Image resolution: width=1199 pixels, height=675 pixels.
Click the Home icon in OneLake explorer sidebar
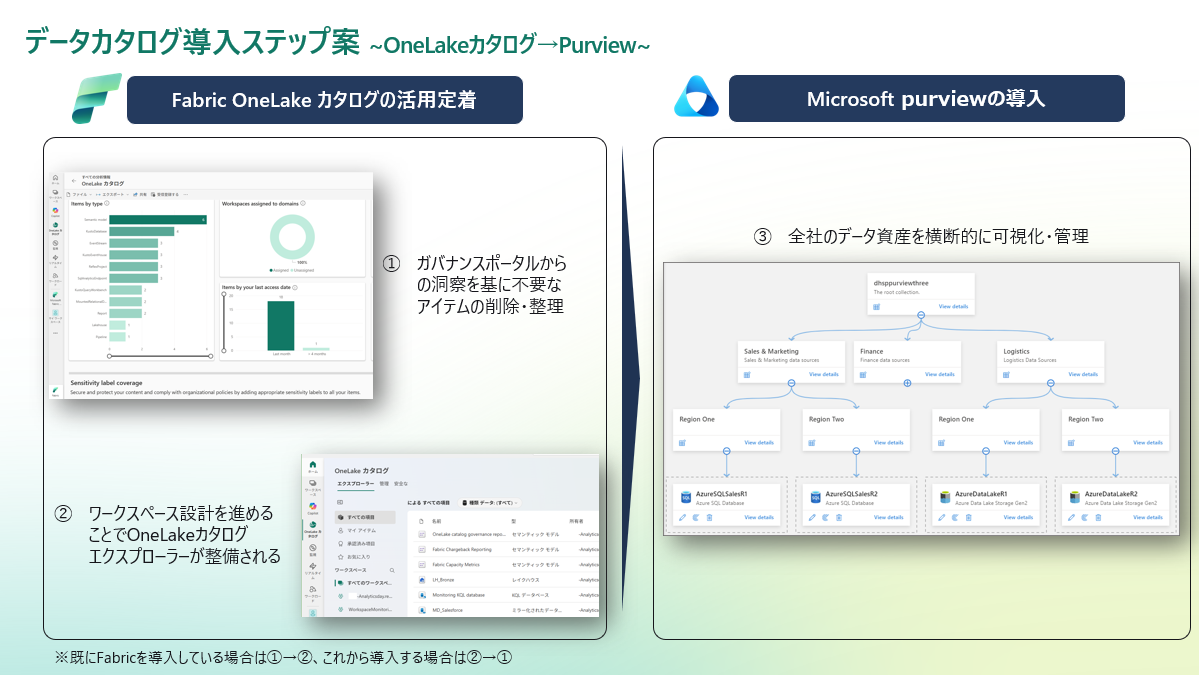(313, 466)
